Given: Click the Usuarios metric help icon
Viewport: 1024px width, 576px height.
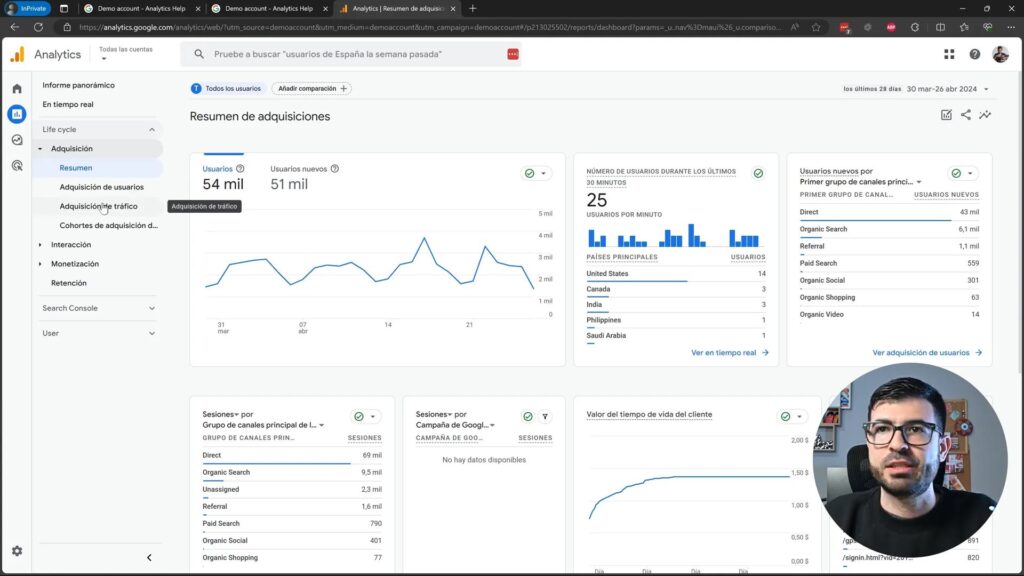Looking at the screenshot, I should (x=240, y=168).
